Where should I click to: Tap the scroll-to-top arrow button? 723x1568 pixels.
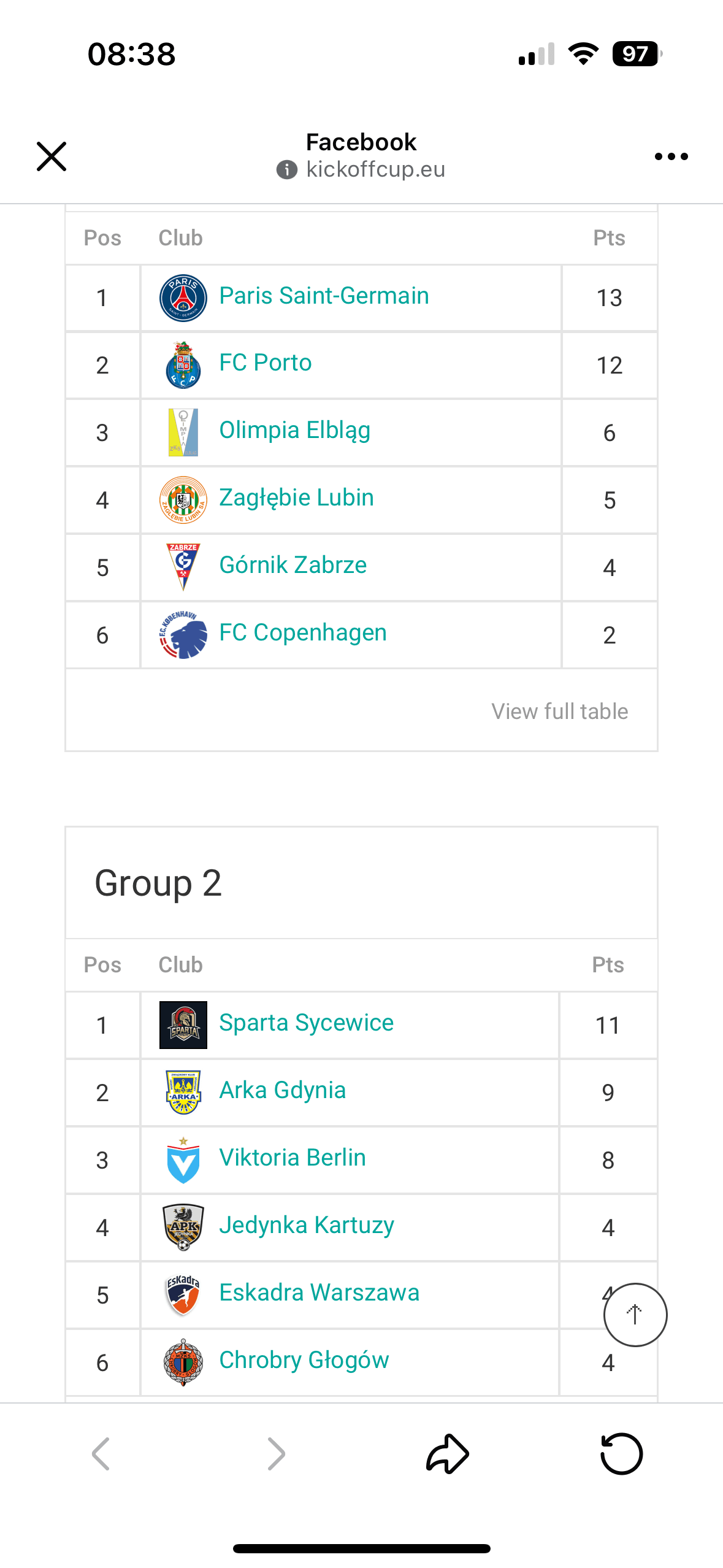coord(635,1314)
